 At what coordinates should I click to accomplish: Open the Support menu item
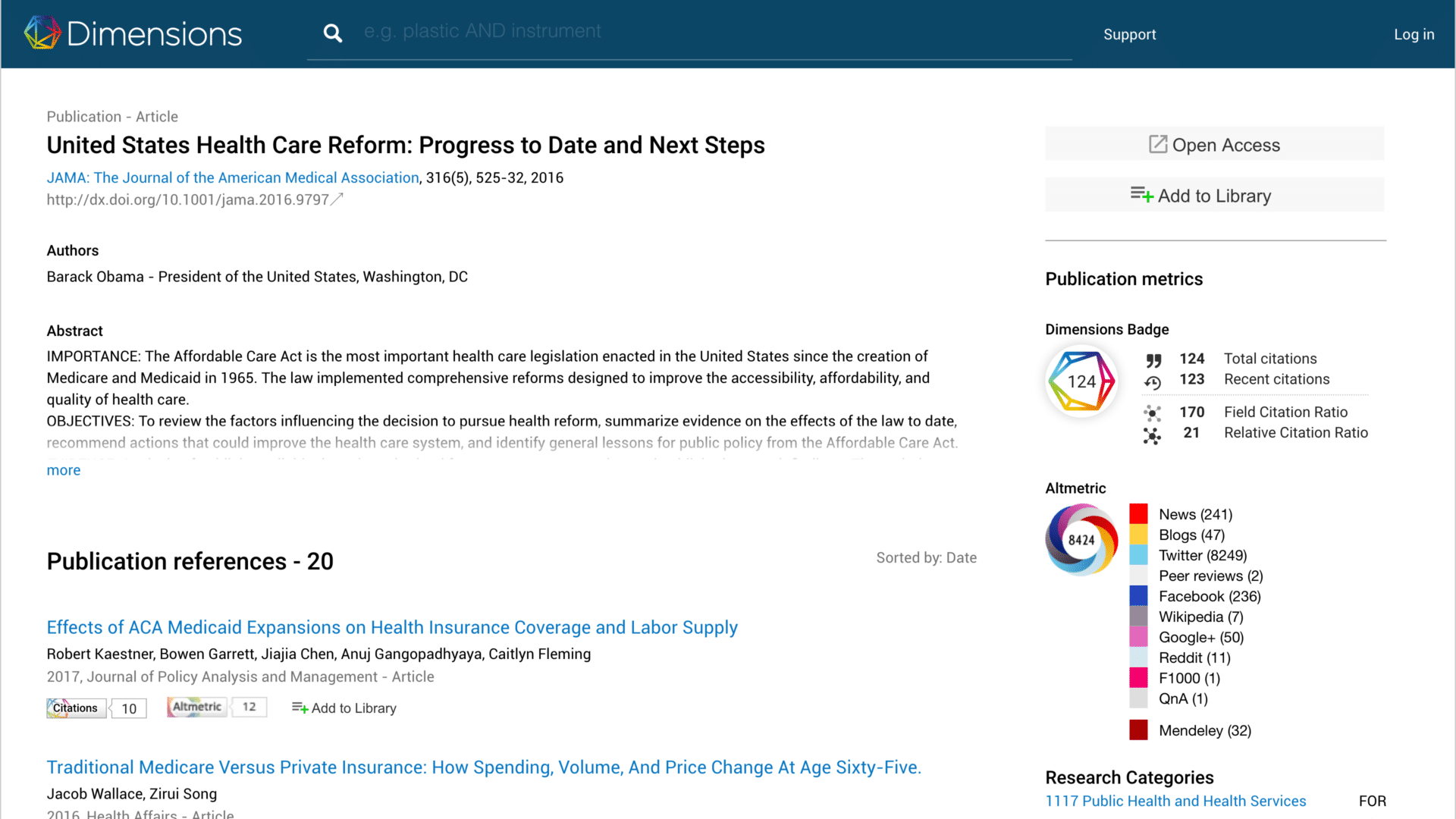click(1129, 34)
